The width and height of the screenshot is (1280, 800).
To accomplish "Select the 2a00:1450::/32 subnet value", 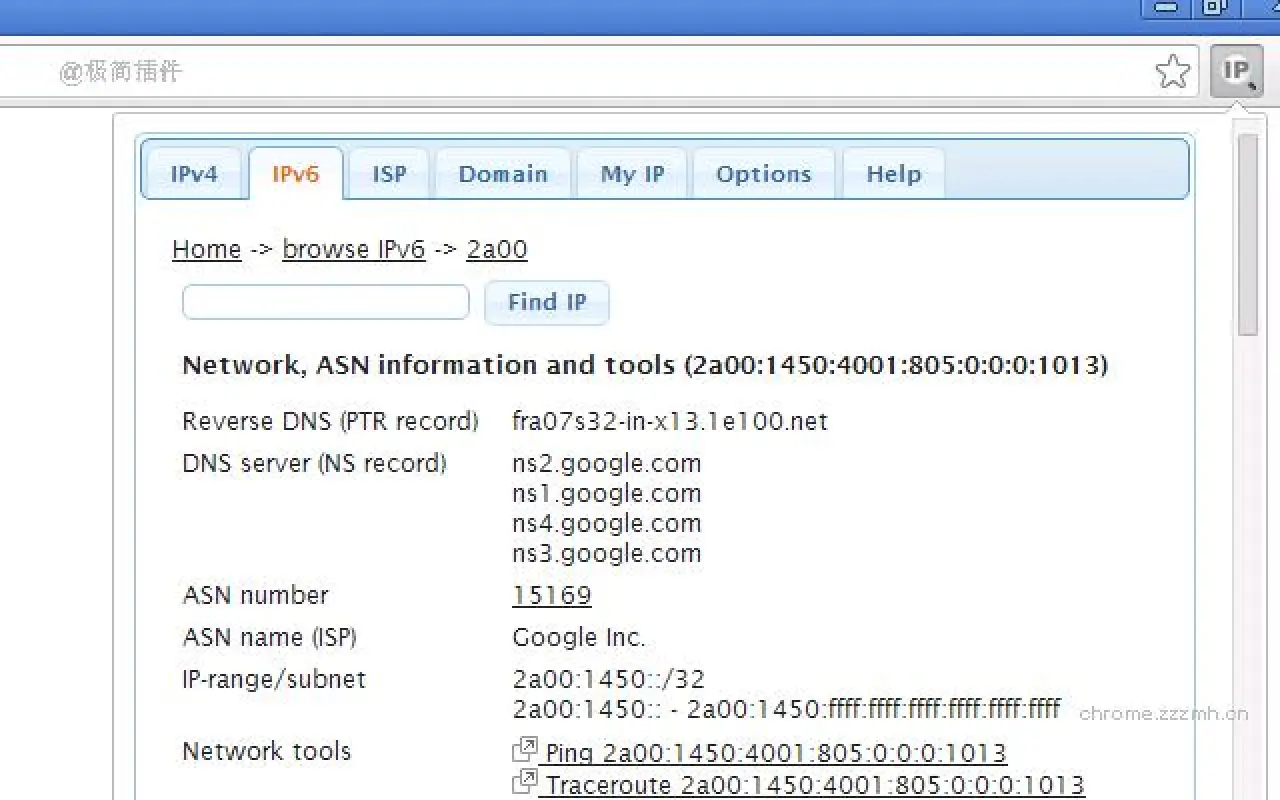I will [609, 679].
